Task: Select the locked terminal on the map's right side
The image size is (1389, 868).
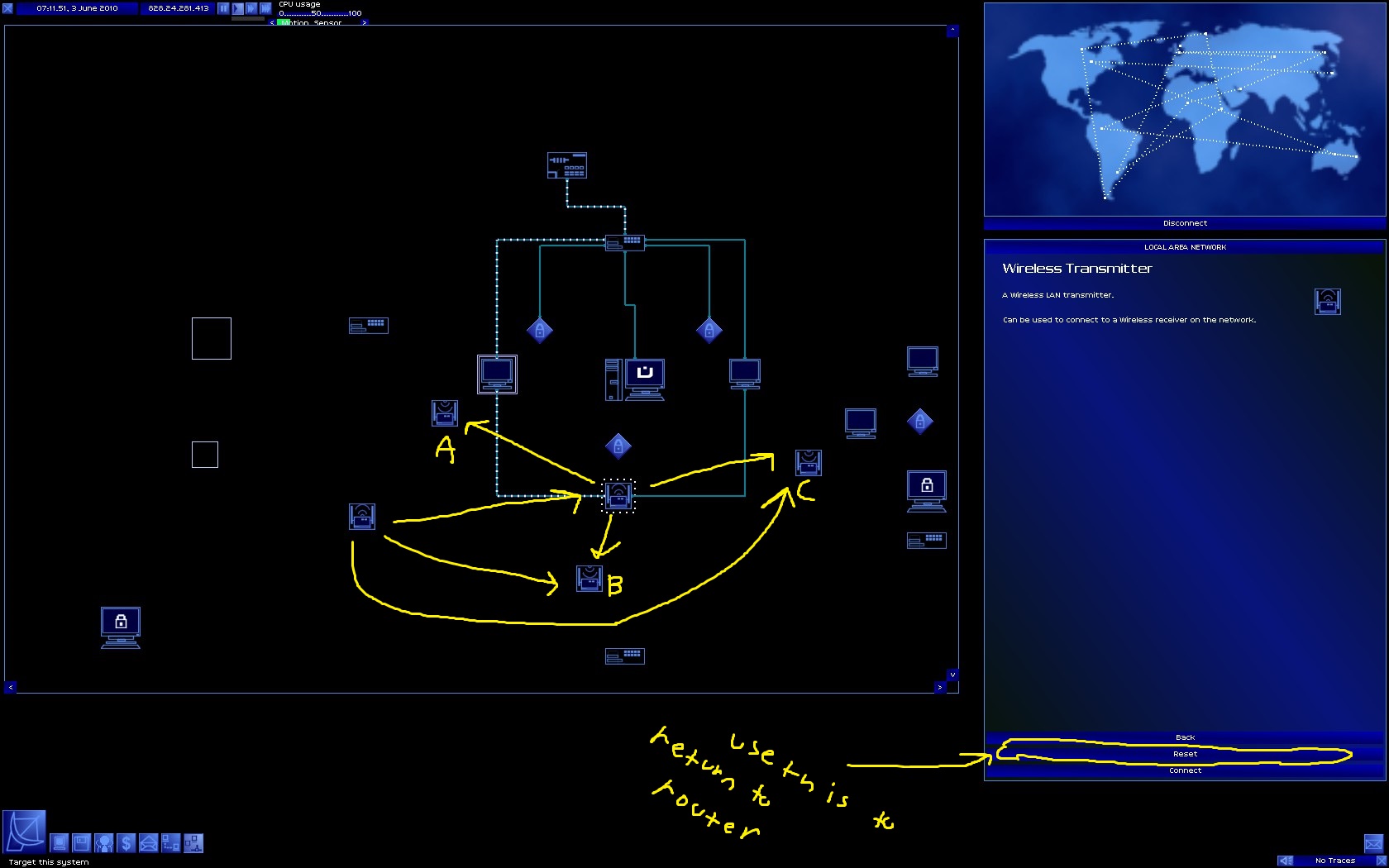Action: [x=927, y=492]
